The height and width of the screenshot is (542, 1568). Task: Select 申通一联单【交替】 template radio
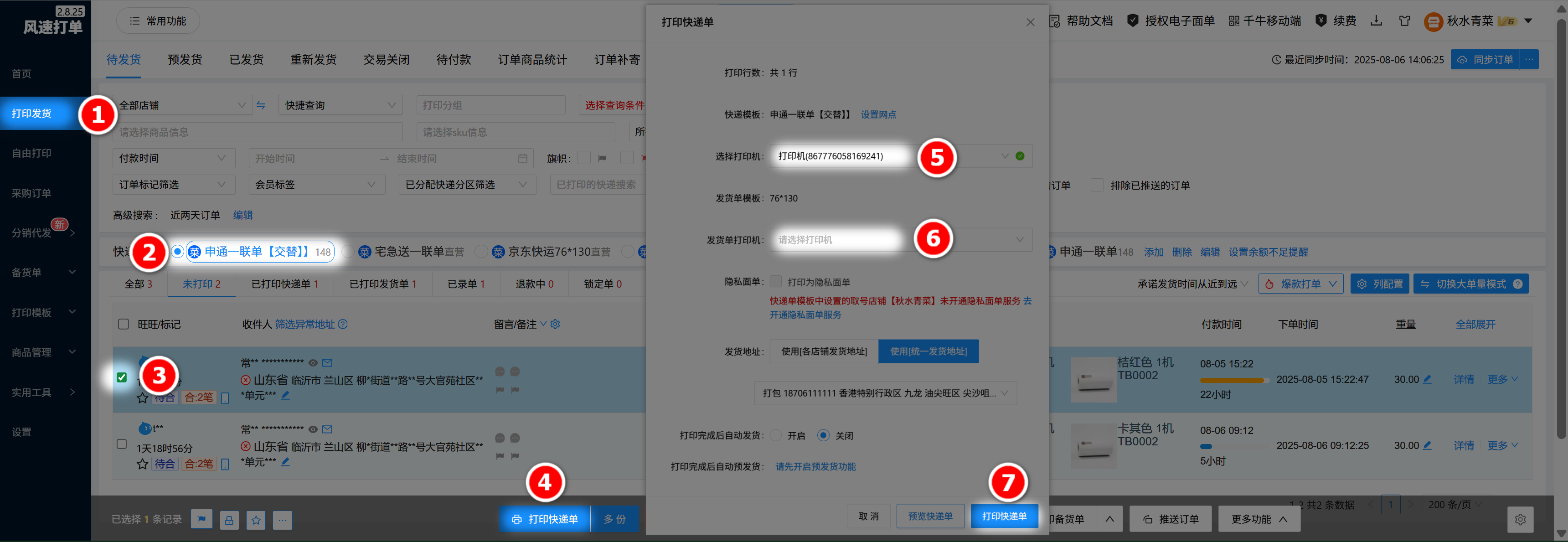177,252
